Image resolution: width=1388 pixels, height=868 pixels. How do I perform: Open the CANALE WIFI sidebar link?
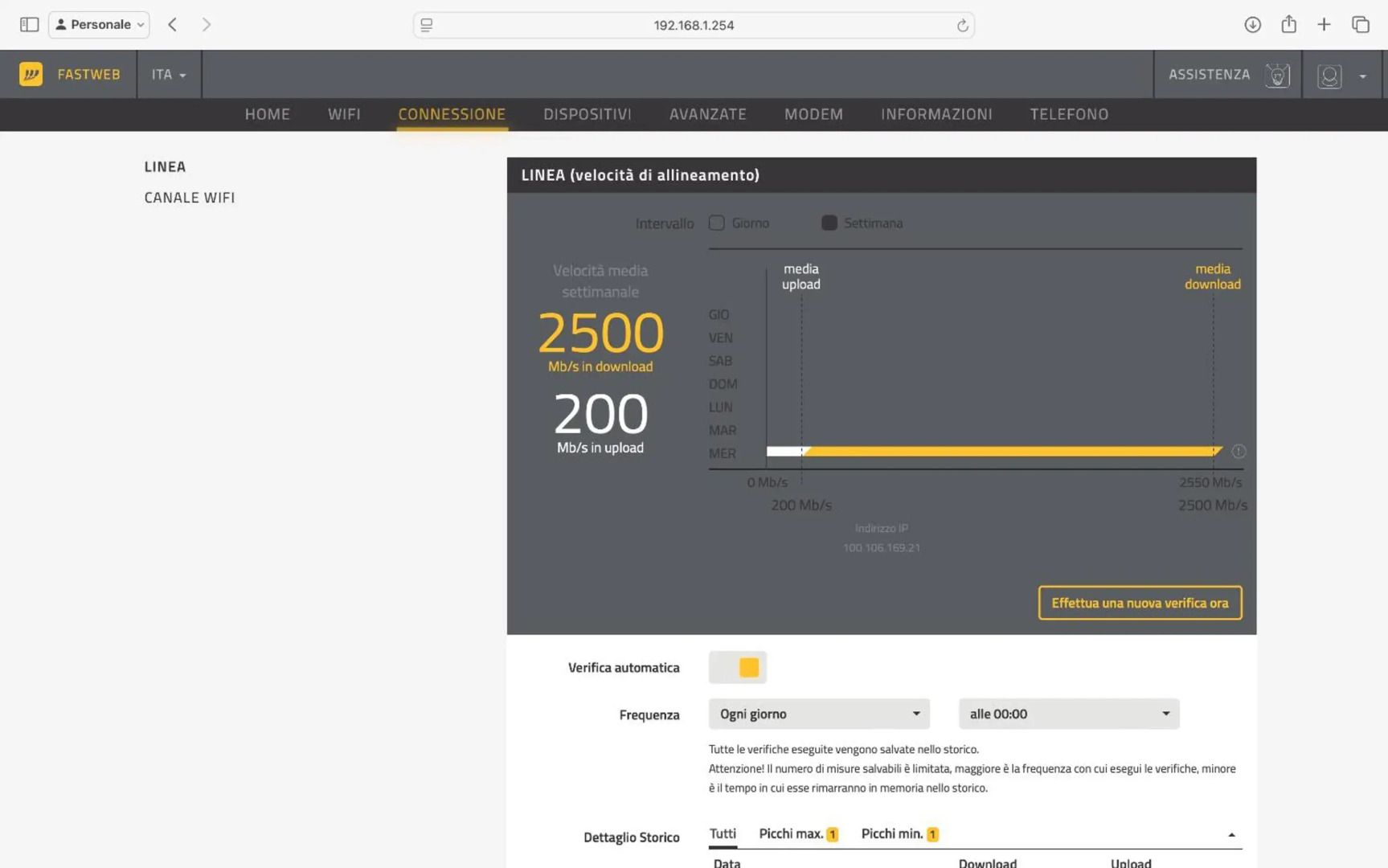(190, 198)
